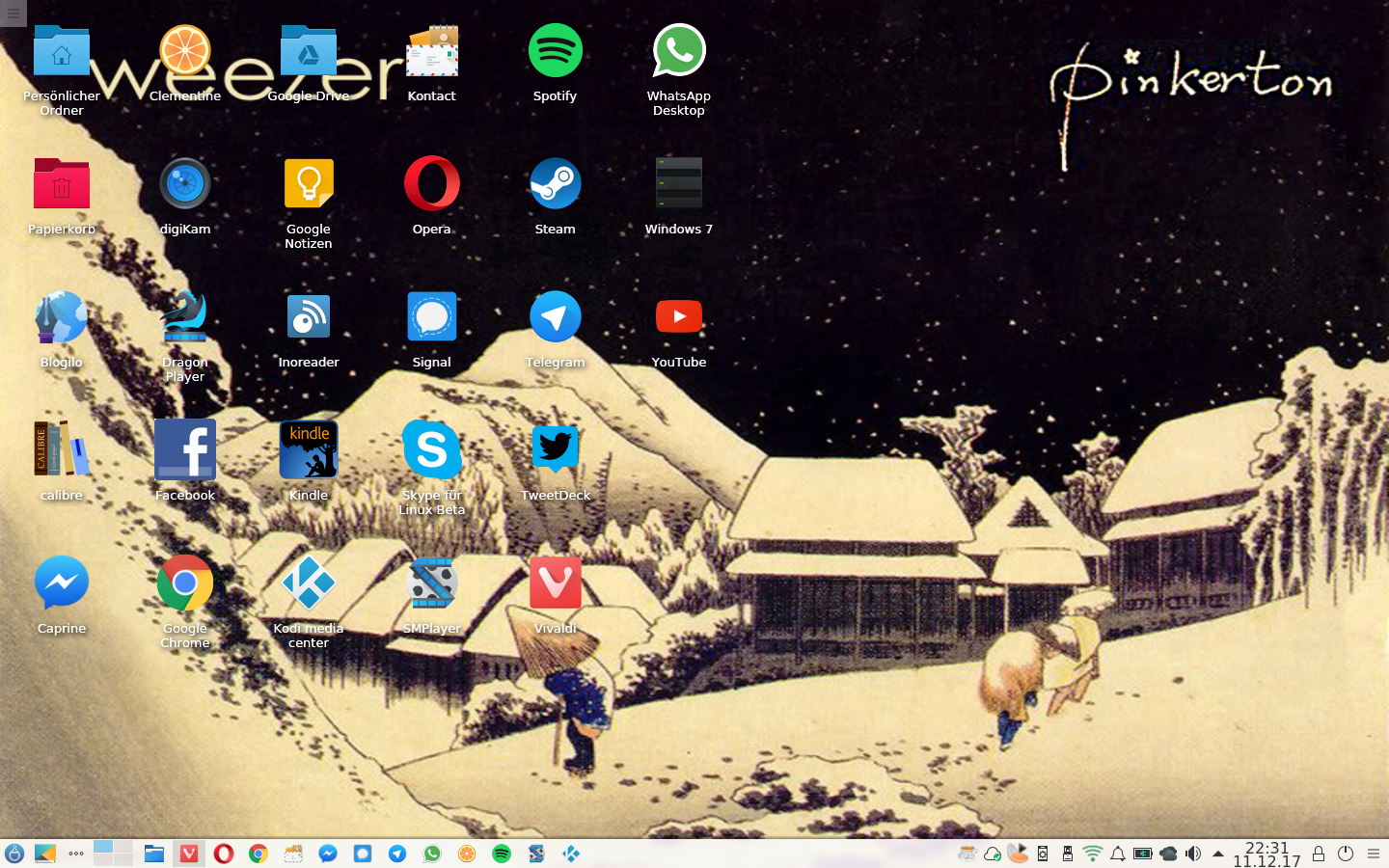The image size is (1389, 868).
Task: Open the power leave-session button
Action: tap(1346, 854)
